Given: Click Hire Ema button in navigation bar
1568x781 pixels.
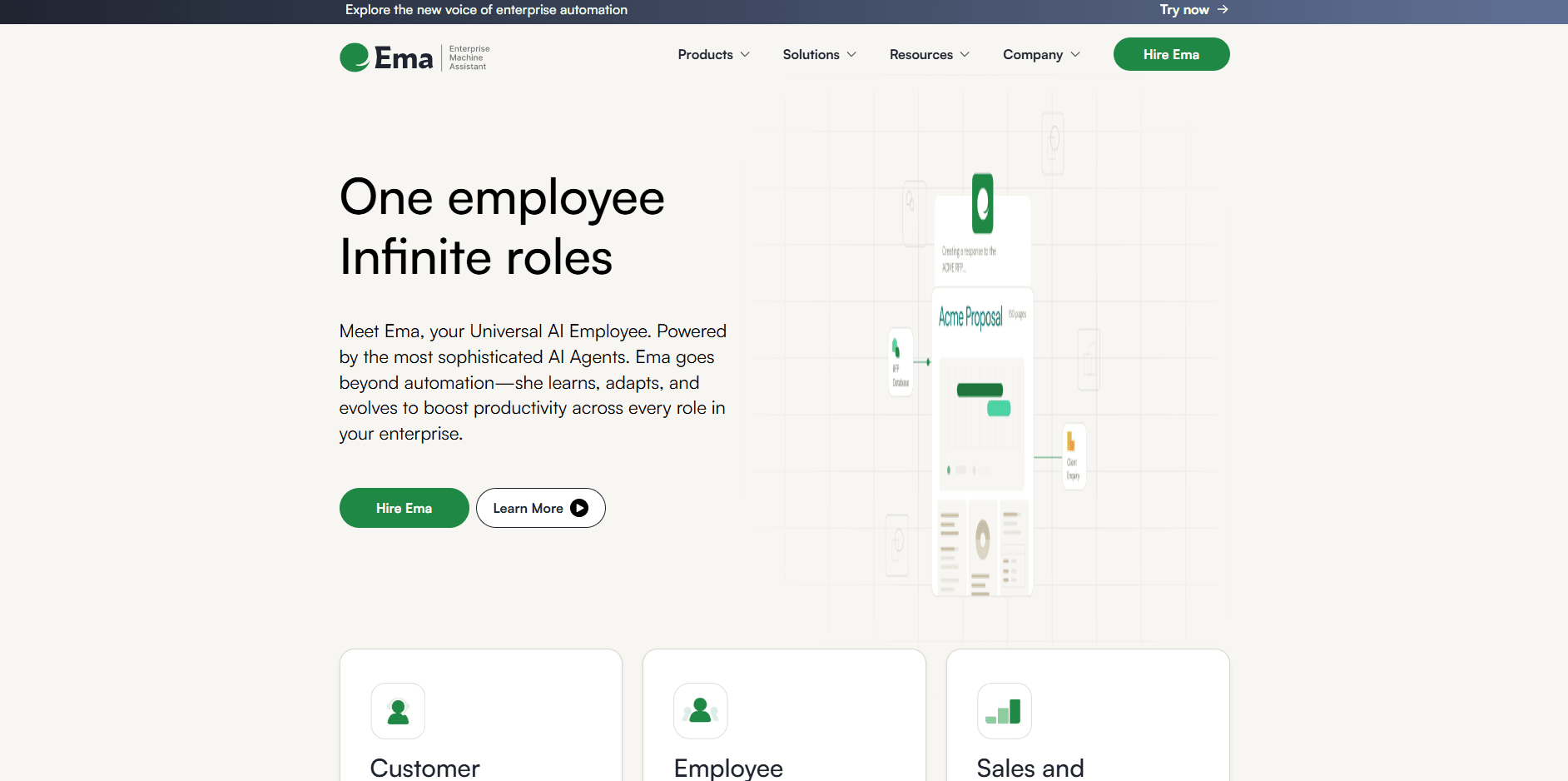Looking at the screenshot, I should pos(1171,54).
